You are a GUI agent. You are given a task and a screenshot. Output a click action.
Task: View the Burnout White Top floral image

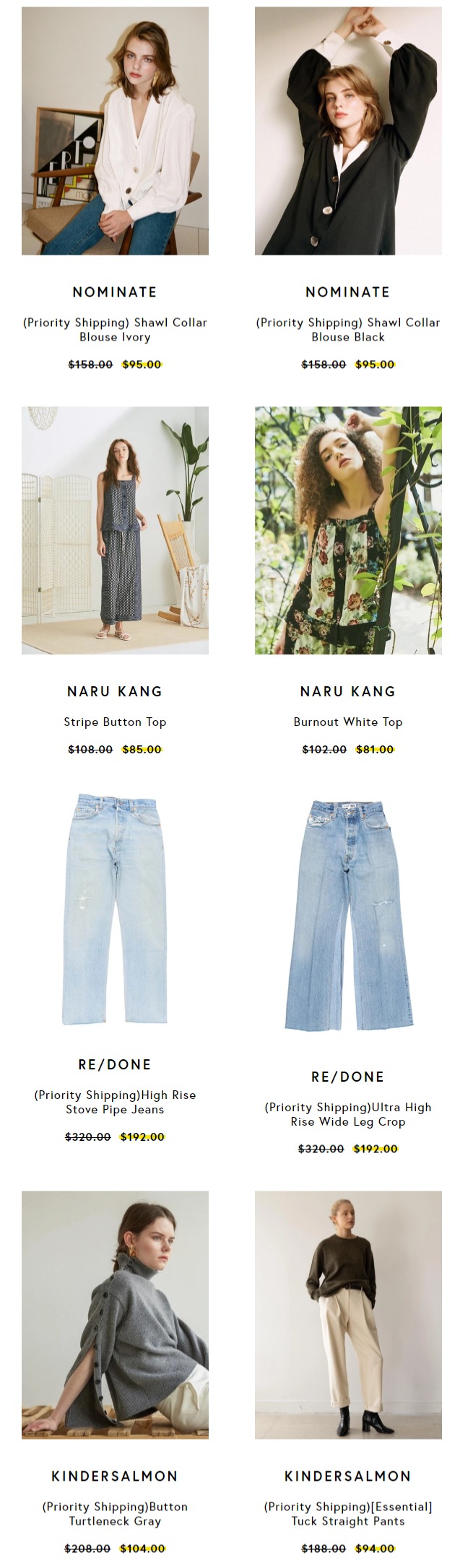tap(348, 530)
